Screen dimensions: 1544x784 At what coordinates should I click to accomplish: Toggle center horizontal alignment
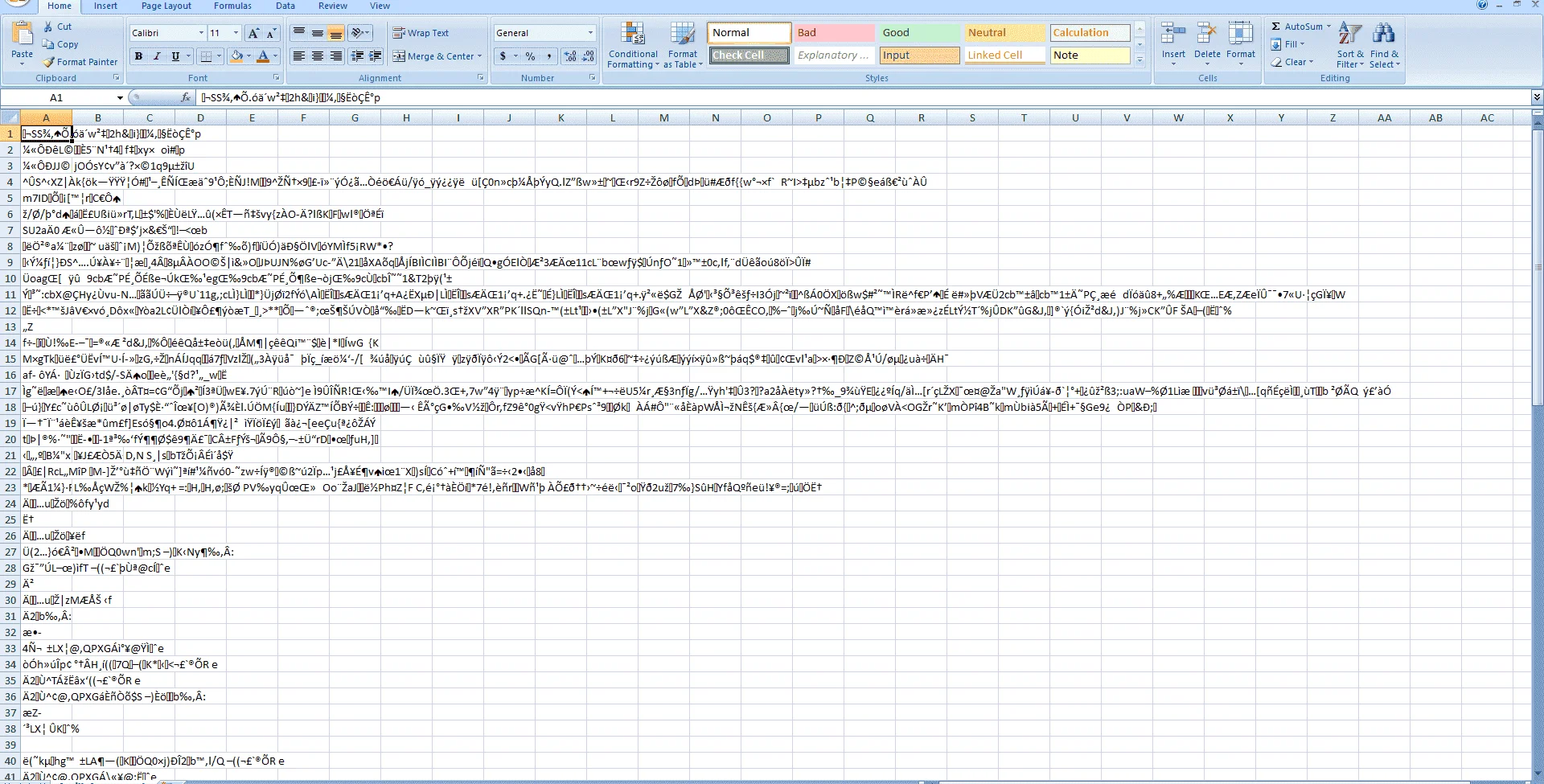point(318,56)
